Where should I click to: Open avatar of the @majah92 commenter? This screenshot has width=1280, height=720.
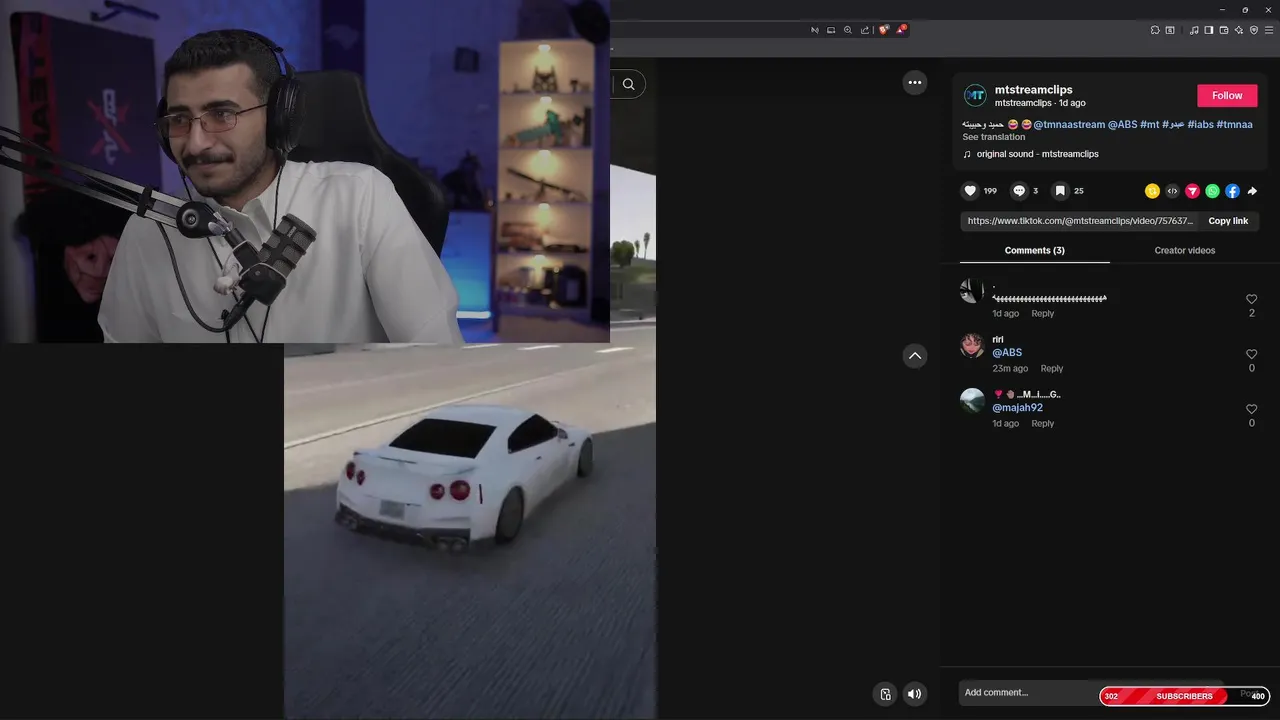point(972,401)
